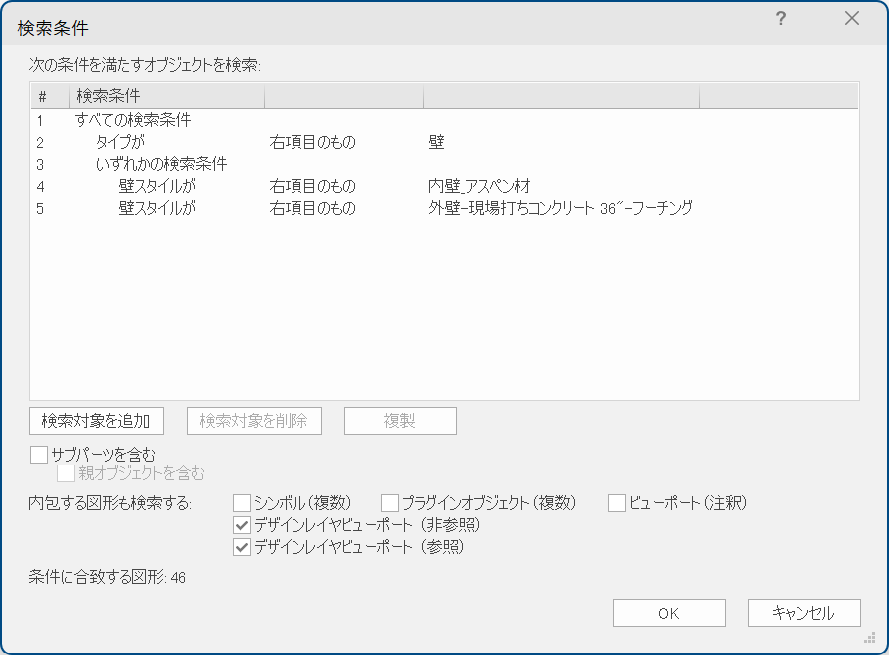Screen dimensions: 889x655
Task: Click the キャンセル button
Action: [803, 613]
